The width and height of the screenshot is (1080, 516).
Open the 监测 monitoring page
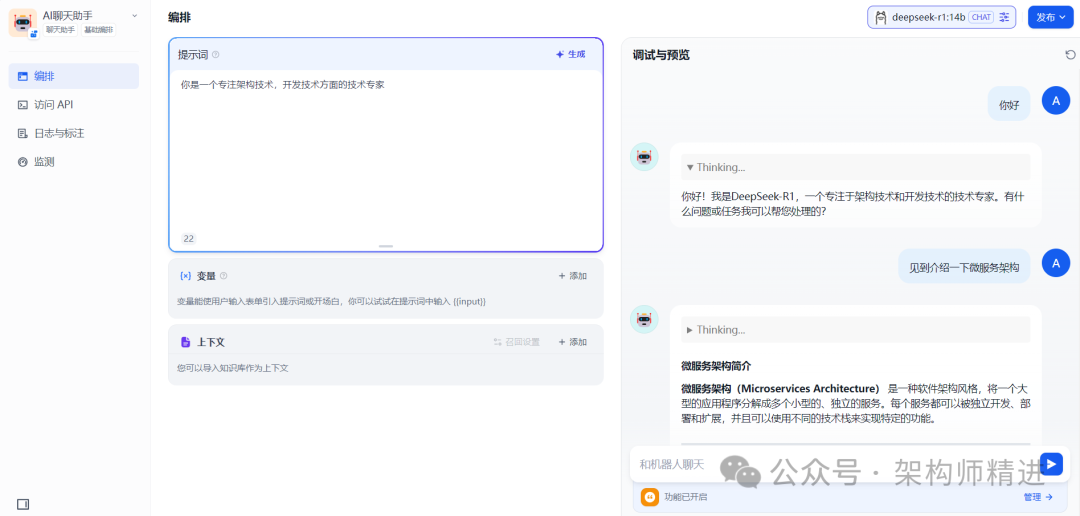pos(74,162)
